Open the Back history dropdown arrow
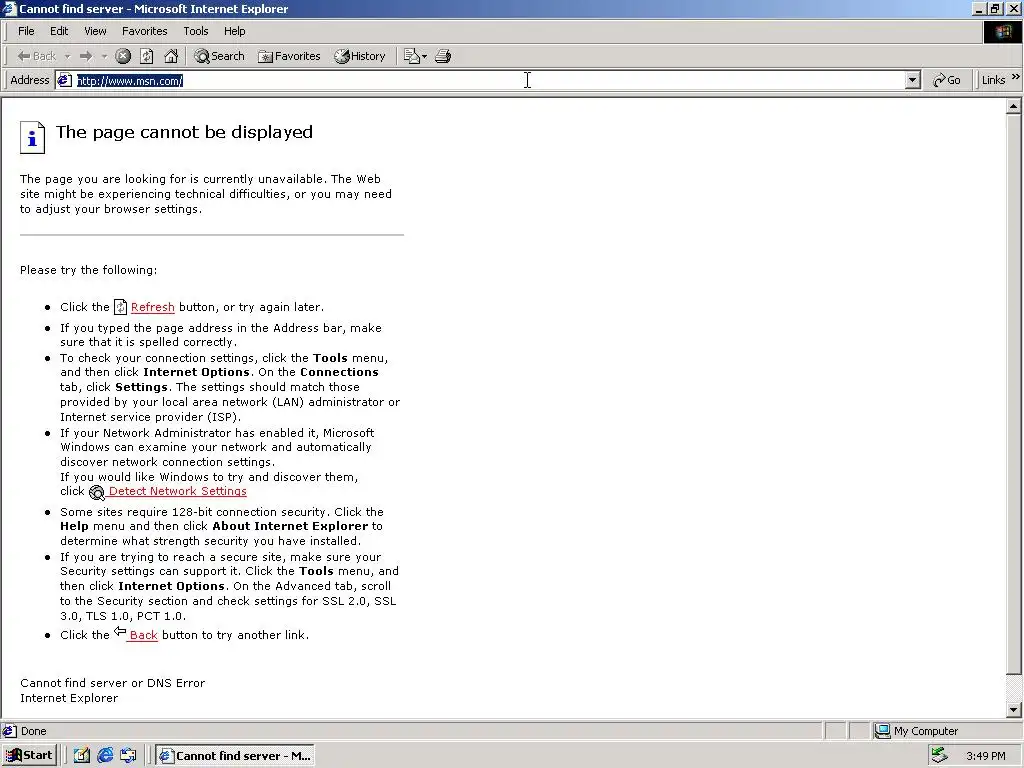 tap(67, 57)
